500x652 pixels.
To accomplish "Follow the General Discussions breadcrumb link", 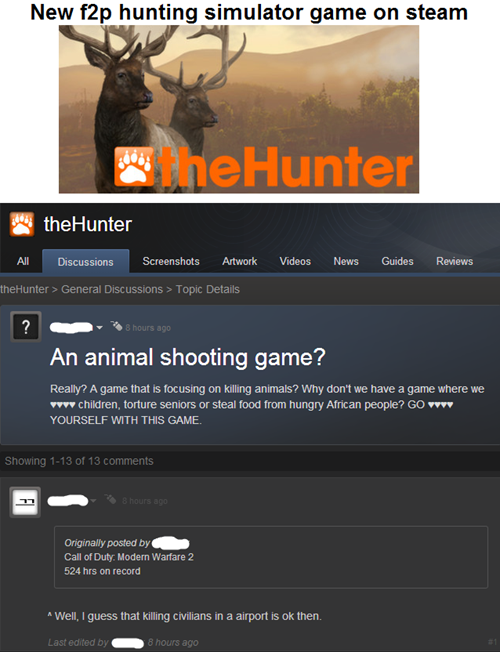I will pyautogui.click(x=112, y=289).
